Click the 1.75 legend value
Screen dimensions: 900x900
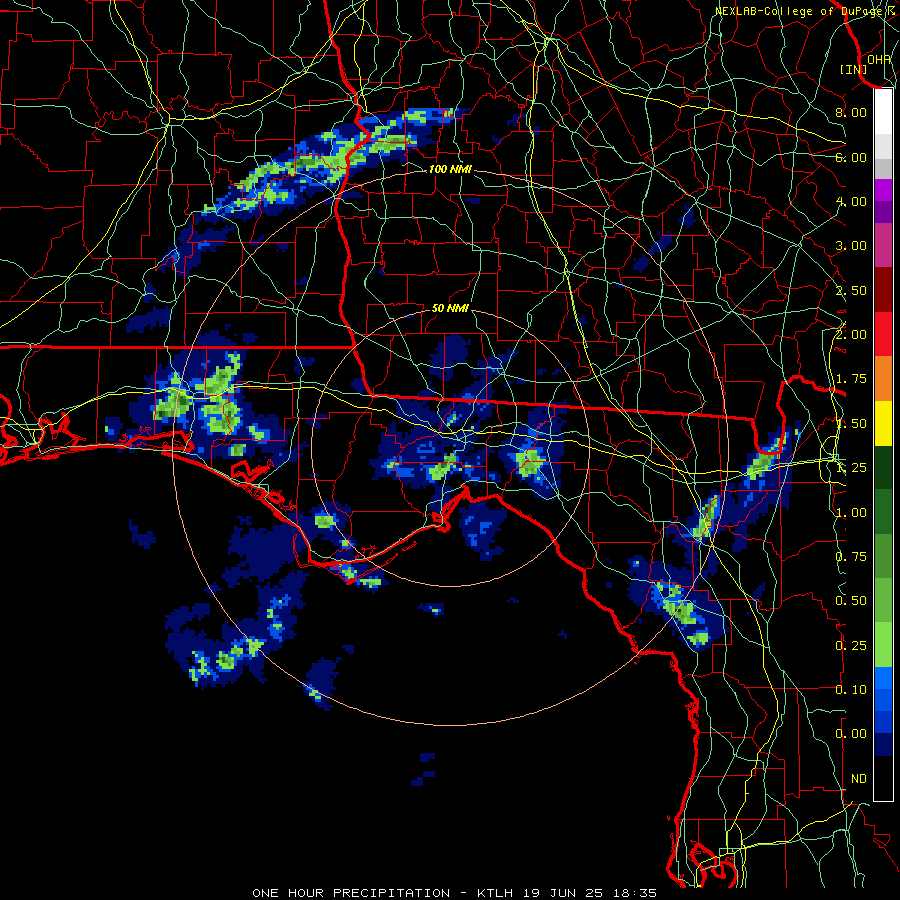tap(851, 379)
